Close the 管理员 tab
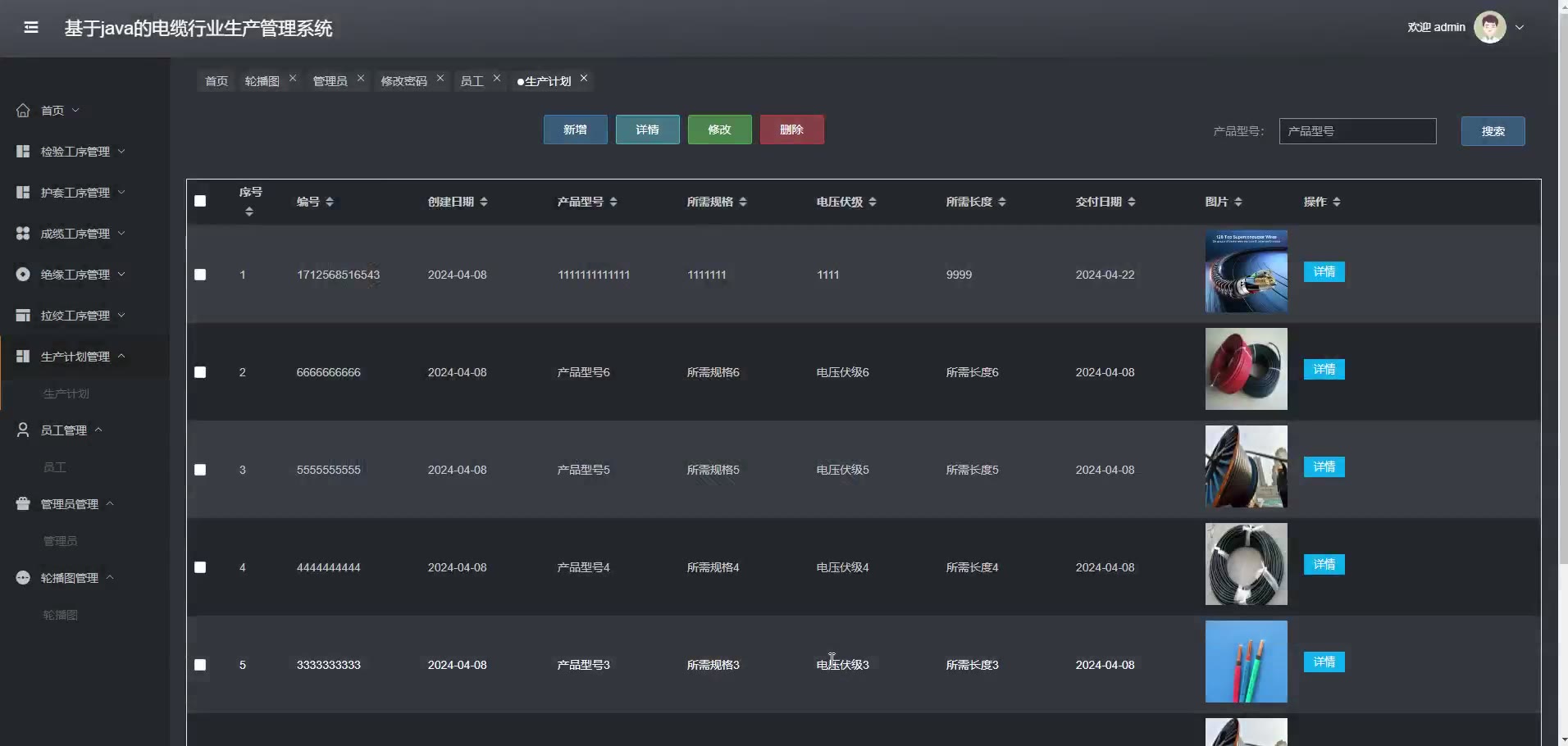The image size is (1568, 746). [361, 79]
